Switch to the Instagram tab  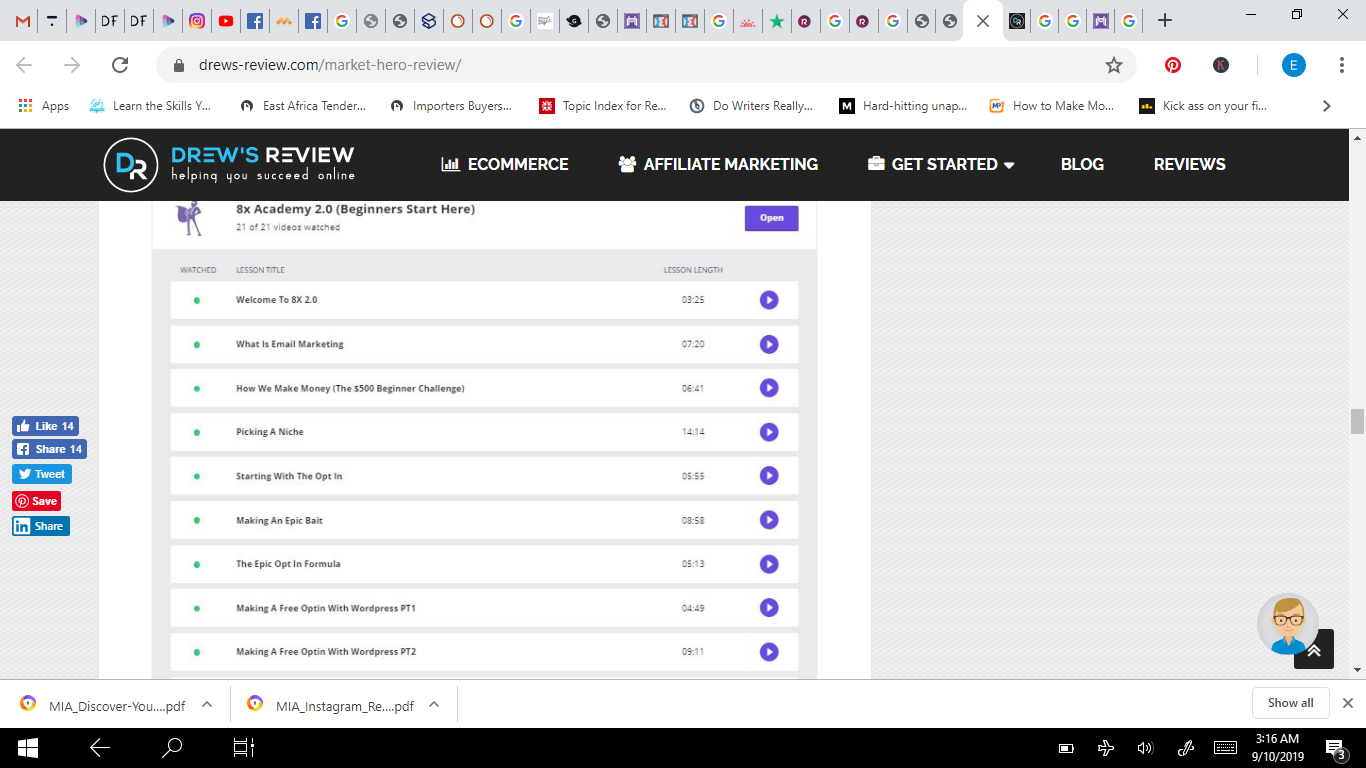click(x=198, y=20)
